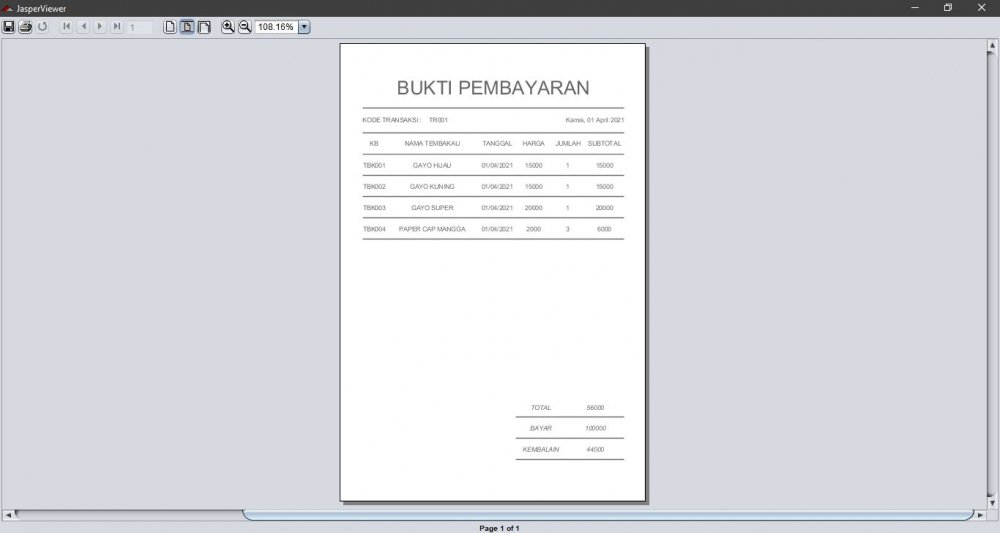Toggle Fit Width view mode
This screenshot has height=533, width=1000.
[204, 27]
